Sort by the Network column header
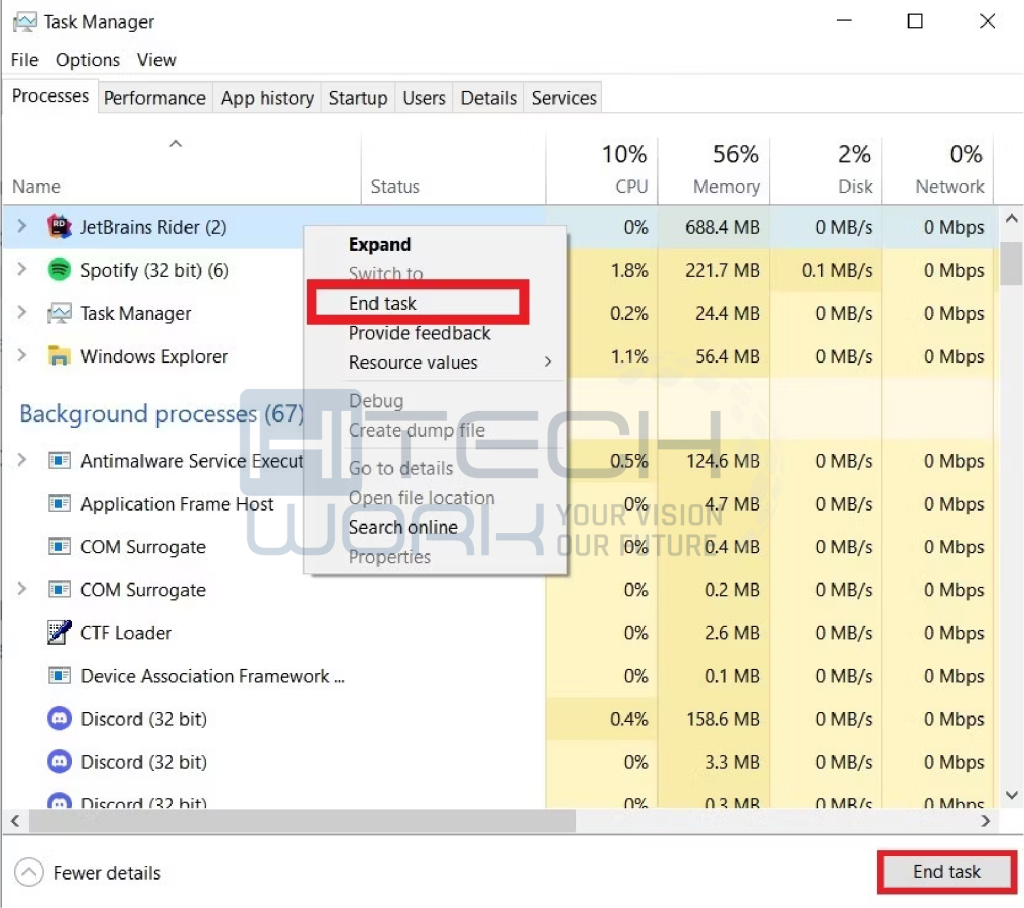 coord(938,169)
